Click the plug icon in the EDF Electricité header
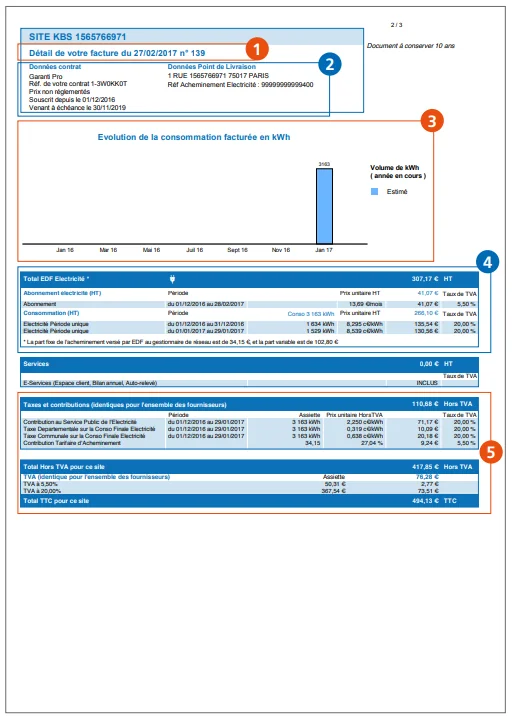 (172, 279)
